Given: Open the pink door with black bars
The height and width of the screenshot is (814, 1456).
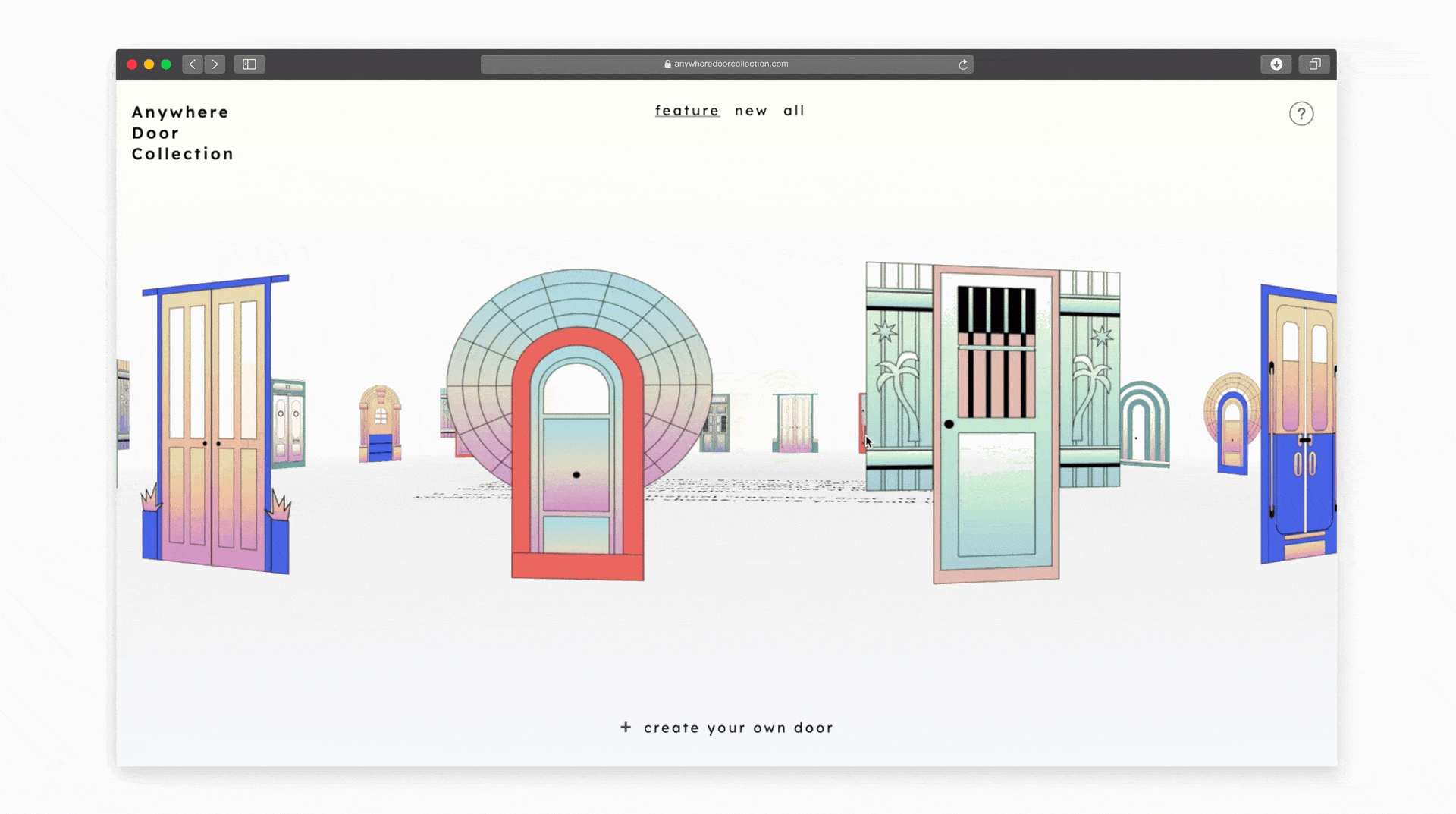Looking at the screenshot, I should pyautogui.click(x=996, y=425).
